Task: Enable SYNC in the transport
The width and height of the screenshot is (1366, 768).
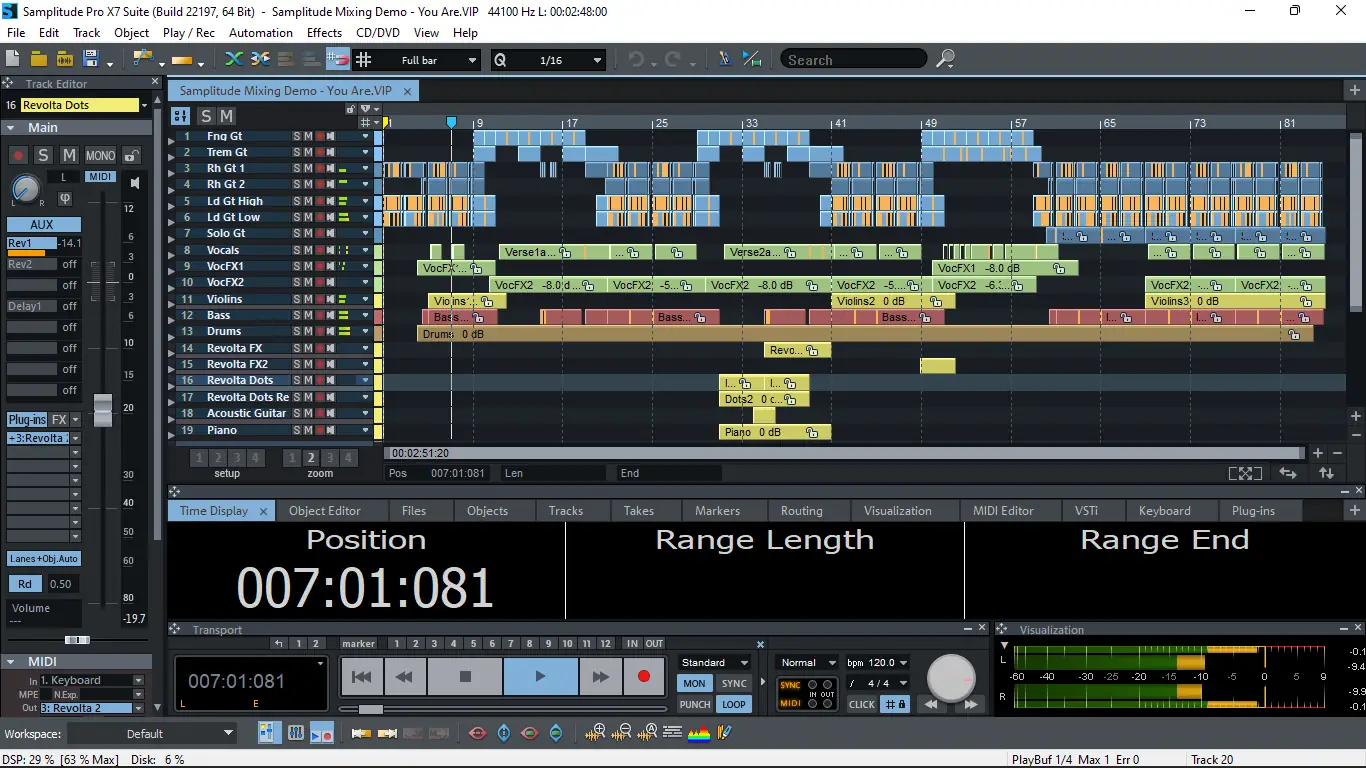Action: click(734, 684)
